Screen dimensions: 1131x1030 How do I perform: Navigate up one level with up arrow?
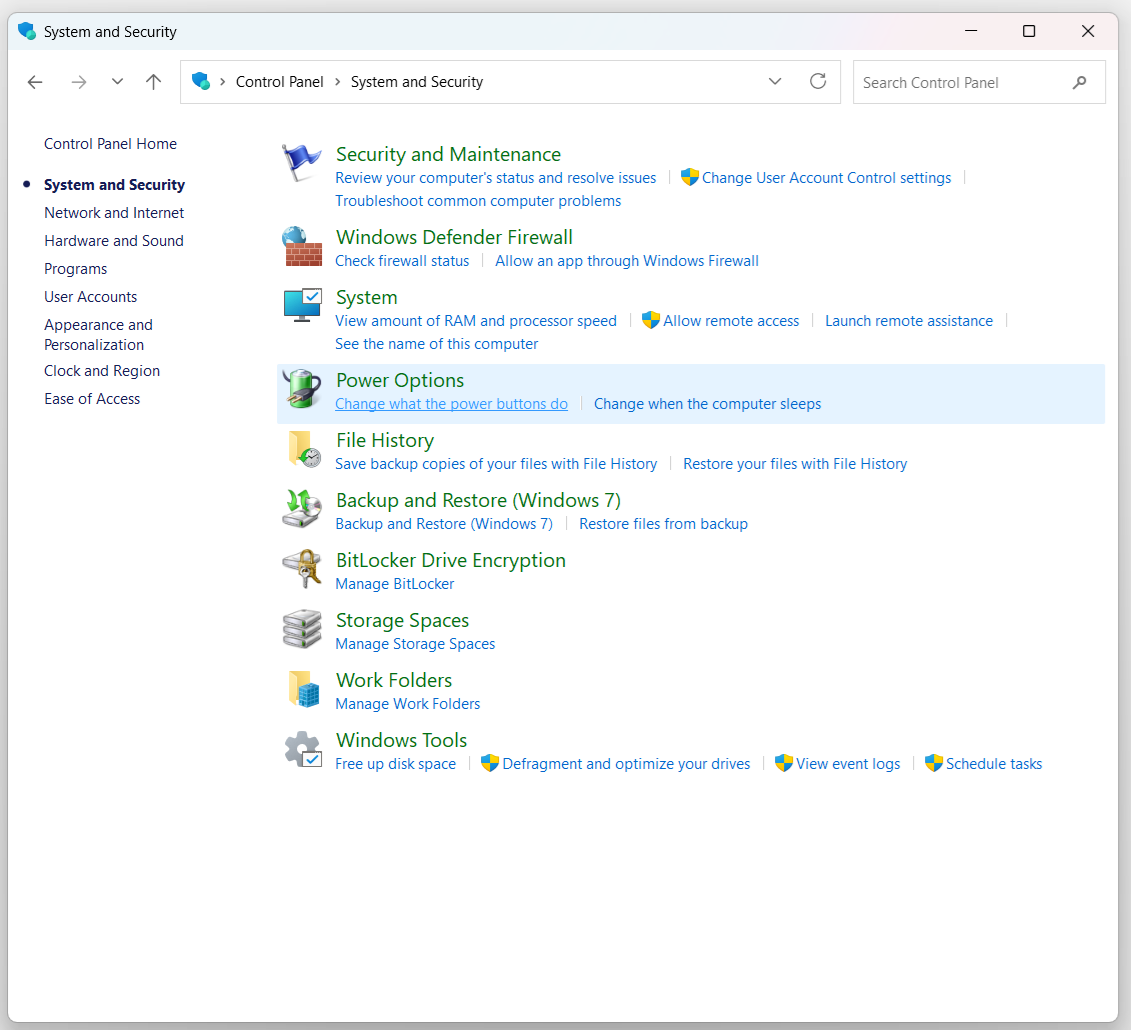[153, 82]
